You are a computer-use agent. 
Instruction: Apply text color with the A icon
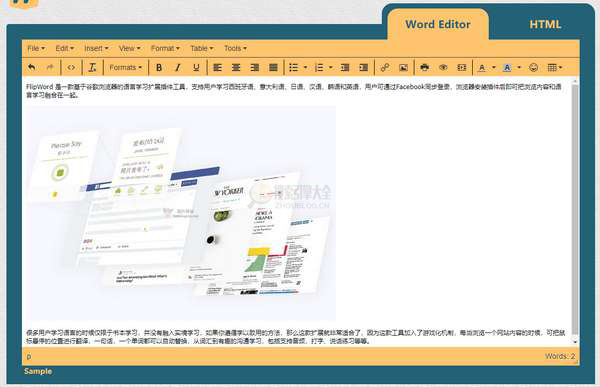[482, 68]
